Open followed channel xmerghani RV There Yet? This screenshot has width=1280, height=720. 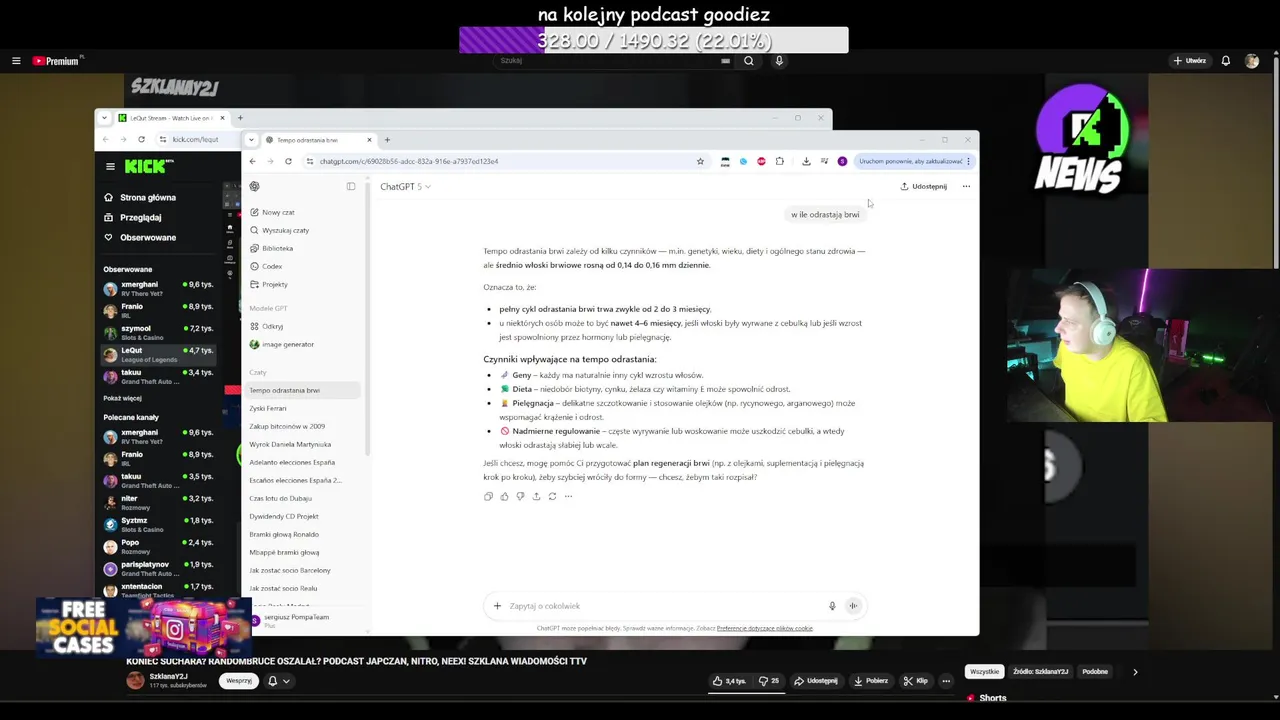tap(159, 288)
